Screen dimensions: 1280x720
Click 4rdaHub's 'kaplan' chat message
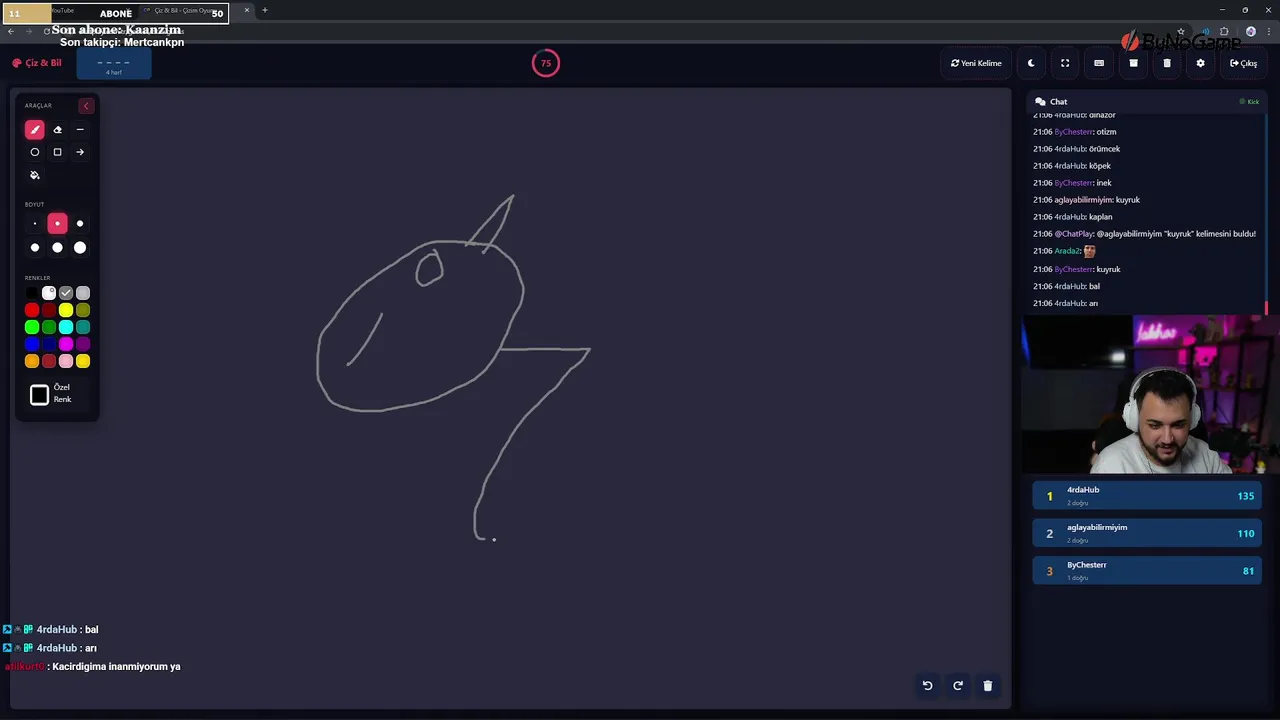[x=1072, y=217]
